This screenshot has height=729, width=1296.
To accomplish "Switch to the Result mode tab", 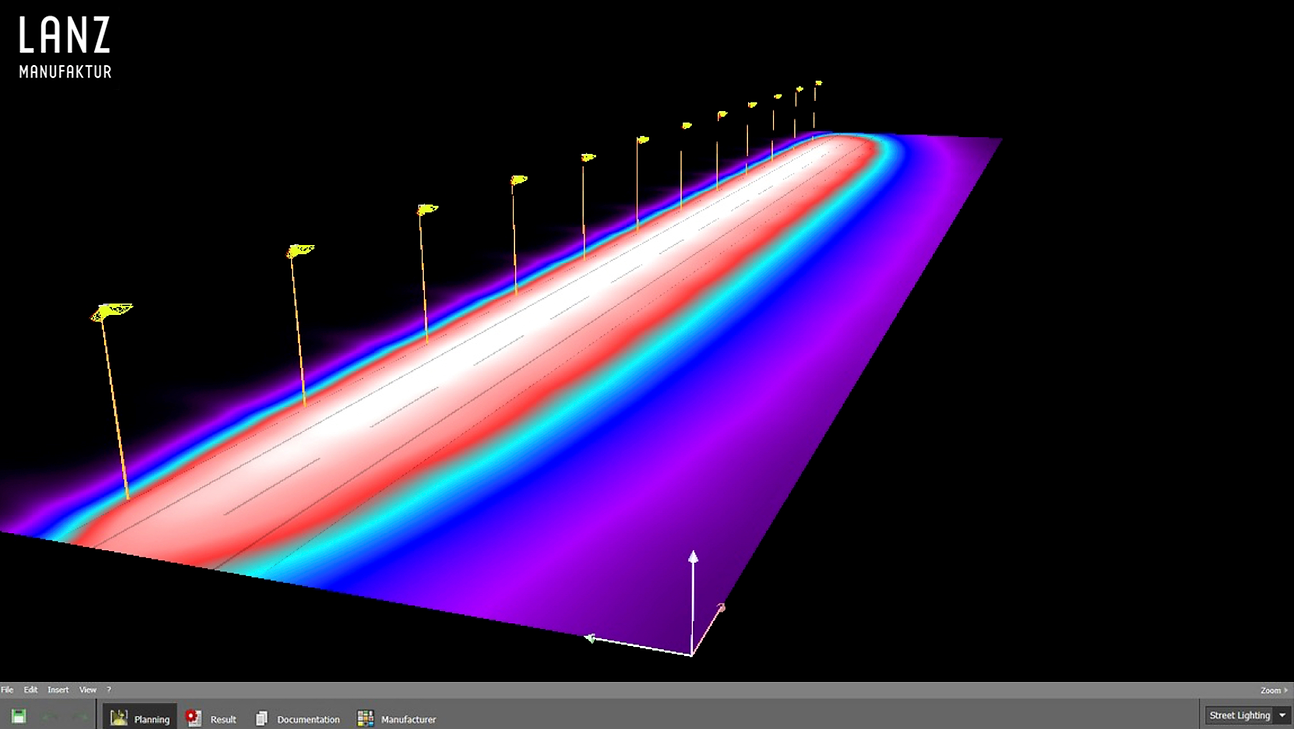I will tap(211, 718).
